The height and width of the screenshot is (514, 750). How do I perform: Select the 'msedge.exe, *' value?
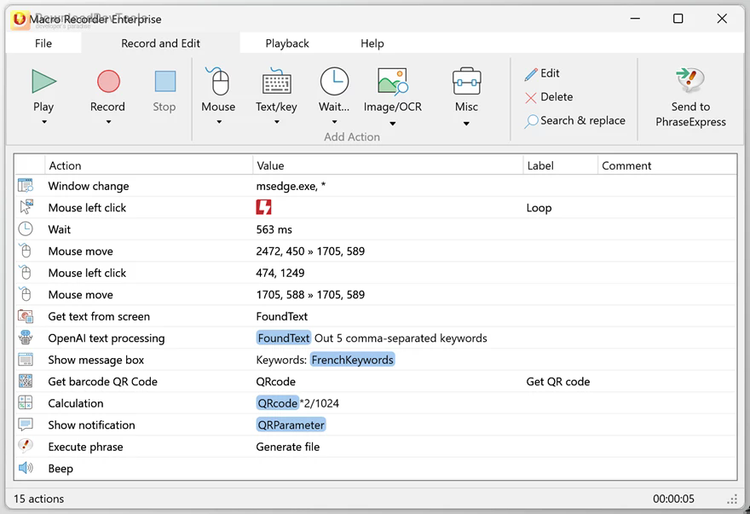(x=291, y=186)
